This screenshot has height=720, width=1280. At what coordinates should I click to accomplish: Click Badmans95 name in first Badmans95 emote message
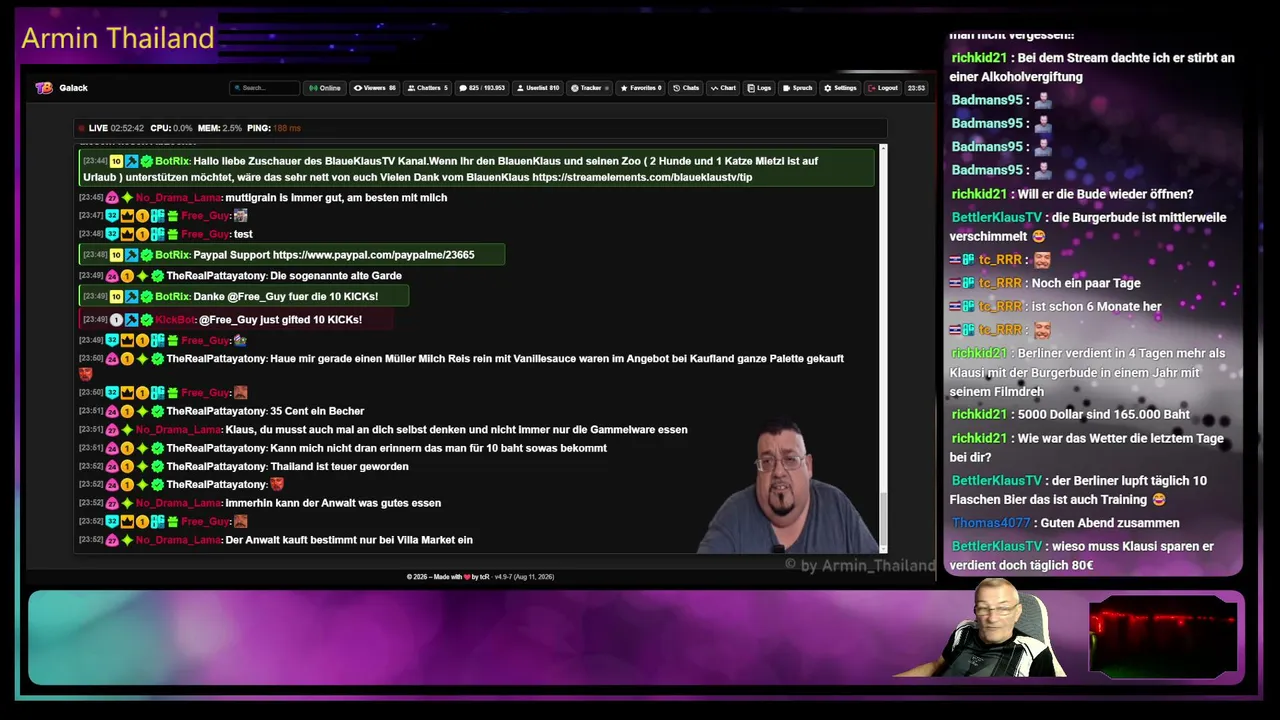click(987, 101)
